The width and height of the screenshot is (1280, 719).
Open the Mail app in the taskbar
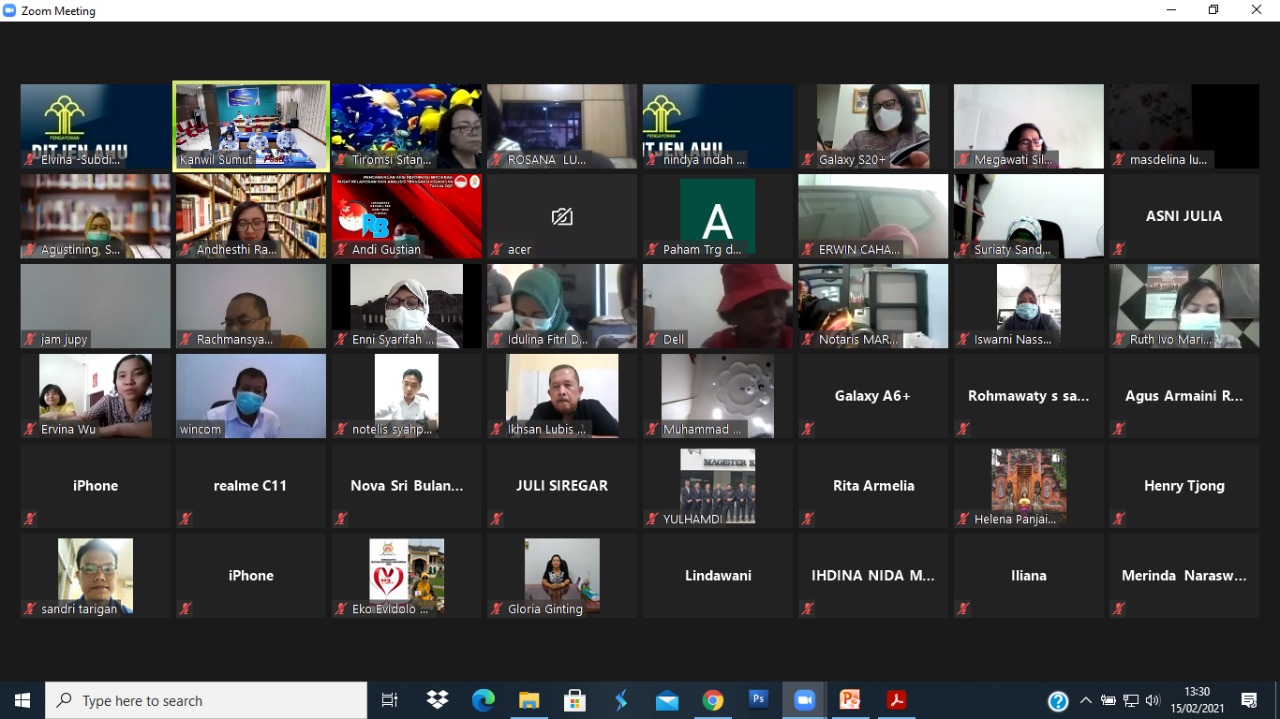click(667, 700)
